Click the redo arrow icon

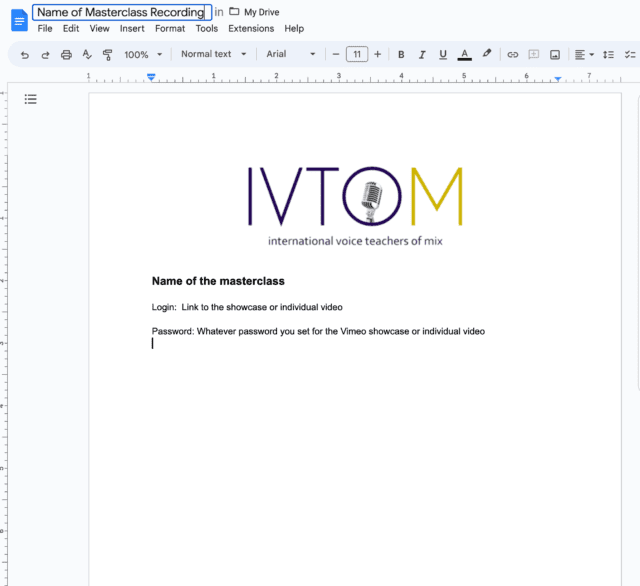point(45,55)
